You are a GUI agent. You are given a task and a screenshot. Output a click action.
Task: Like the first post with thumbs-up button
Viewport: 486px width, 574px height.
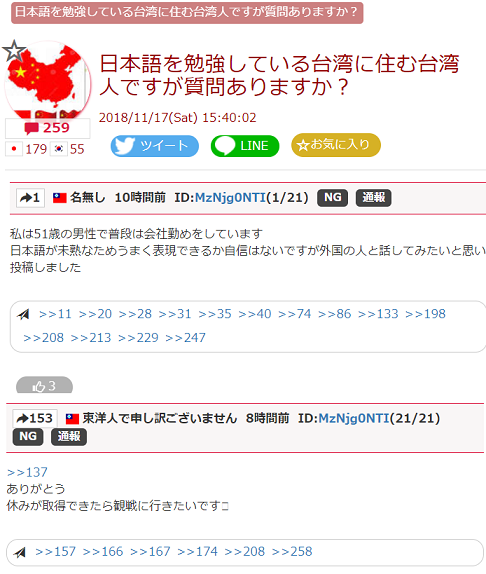click(44, 385)
